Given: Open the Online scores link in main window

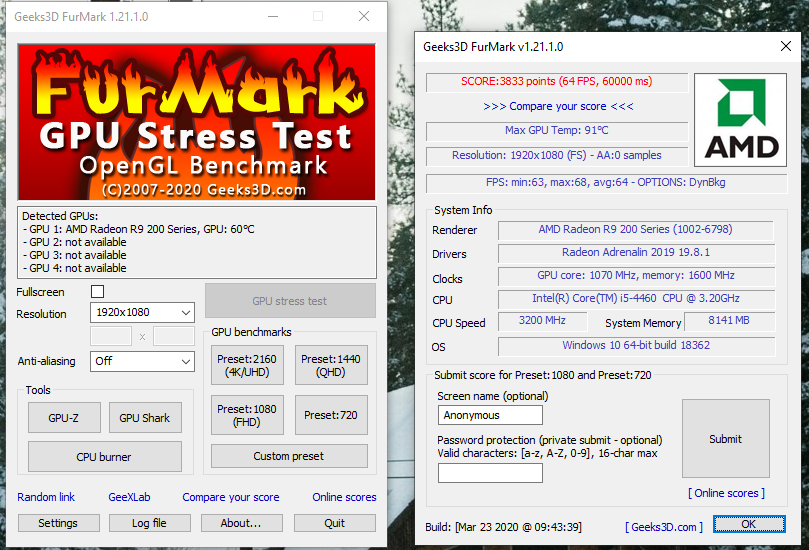Looking at the screenshot, I should [x=344, y=497].
